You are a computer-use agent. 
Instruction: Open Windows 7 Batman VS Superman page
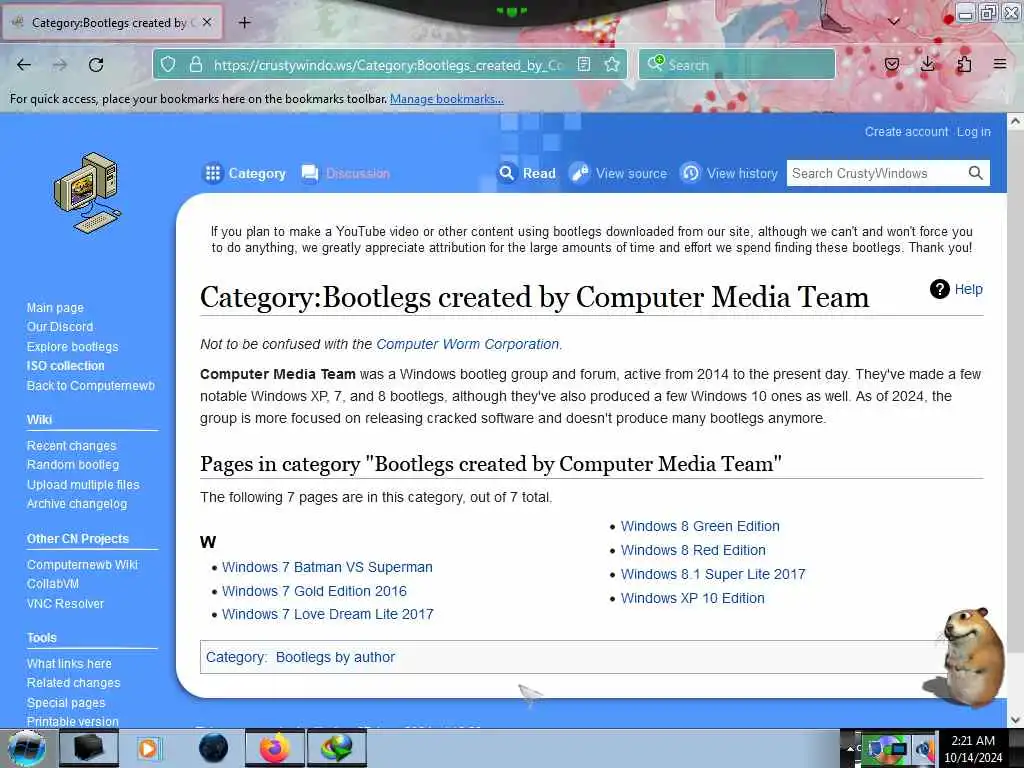[x=327, y=567]
